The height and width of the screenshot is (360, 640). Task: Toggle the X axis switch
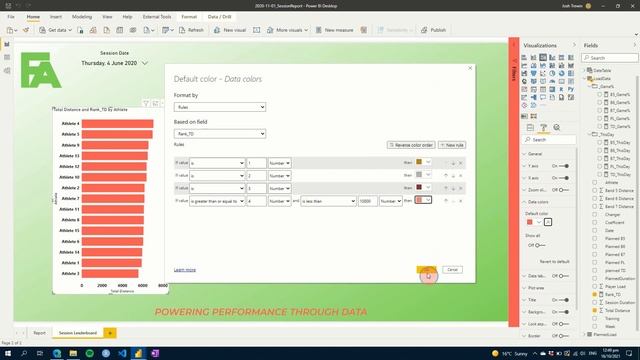click(x=564, y=178)
